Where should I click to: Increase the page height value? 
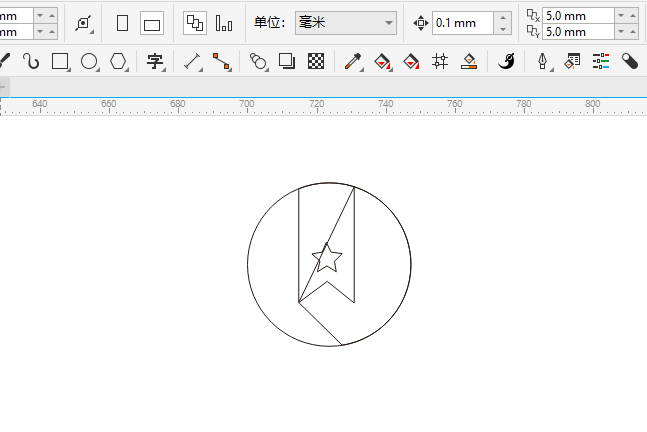pos(52,31)
